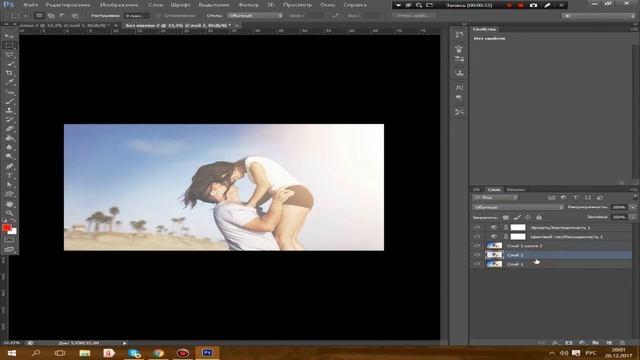Open the tool preset picker arrow

[25, 16]
